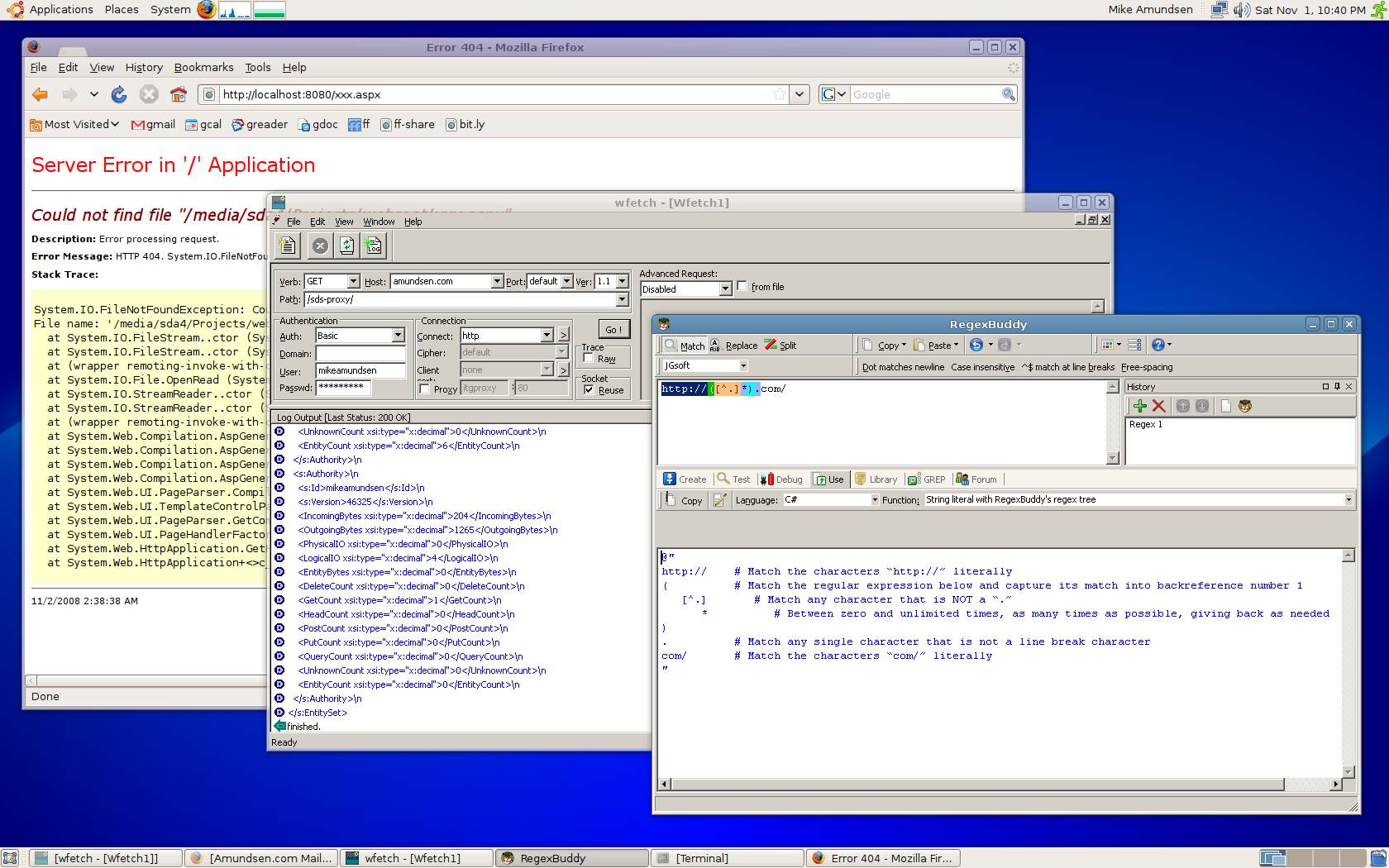The width and height of the screenshot is (1389, 868).
Task: Add a regex with green plus in History
Action: pos(1140,406)
